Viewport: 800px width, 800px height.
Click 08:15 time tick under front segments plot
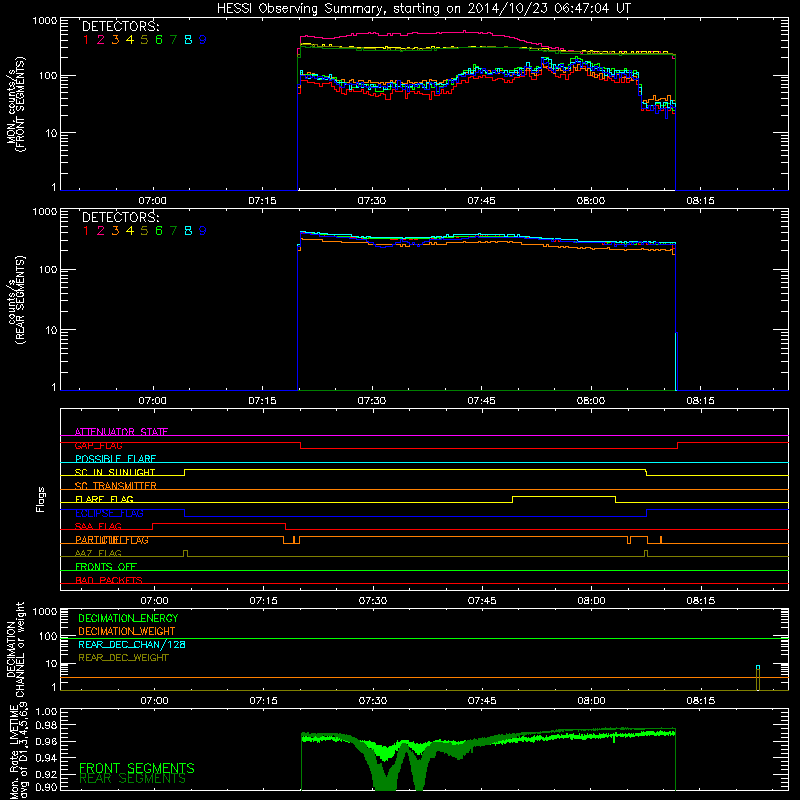701,201
